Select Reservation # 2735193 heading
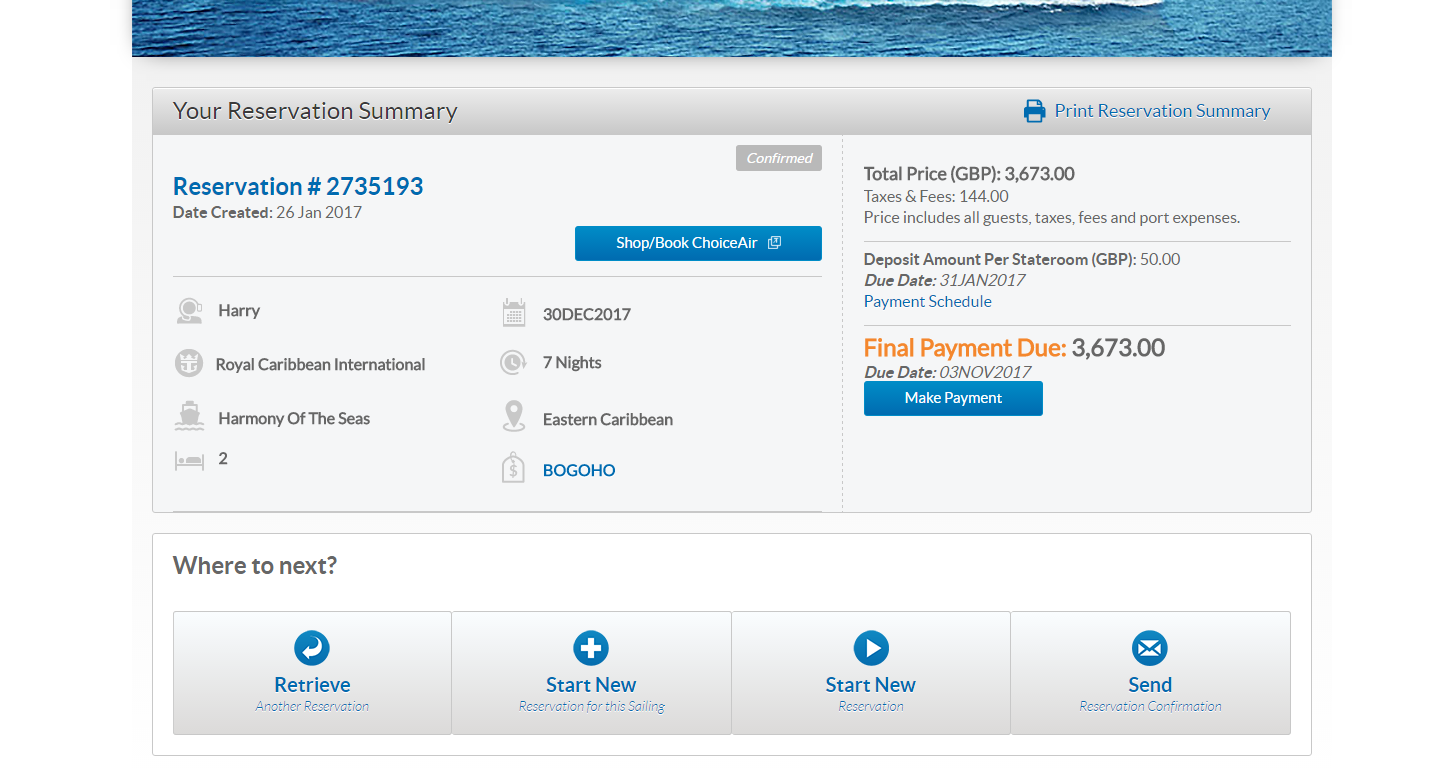Viewport: 1439px width, 776px height. [298, 186]
